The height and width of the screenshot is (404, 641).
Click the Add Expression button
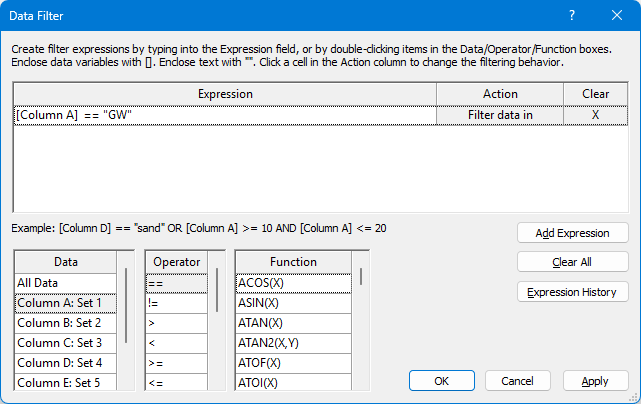(x=572, y=233)
